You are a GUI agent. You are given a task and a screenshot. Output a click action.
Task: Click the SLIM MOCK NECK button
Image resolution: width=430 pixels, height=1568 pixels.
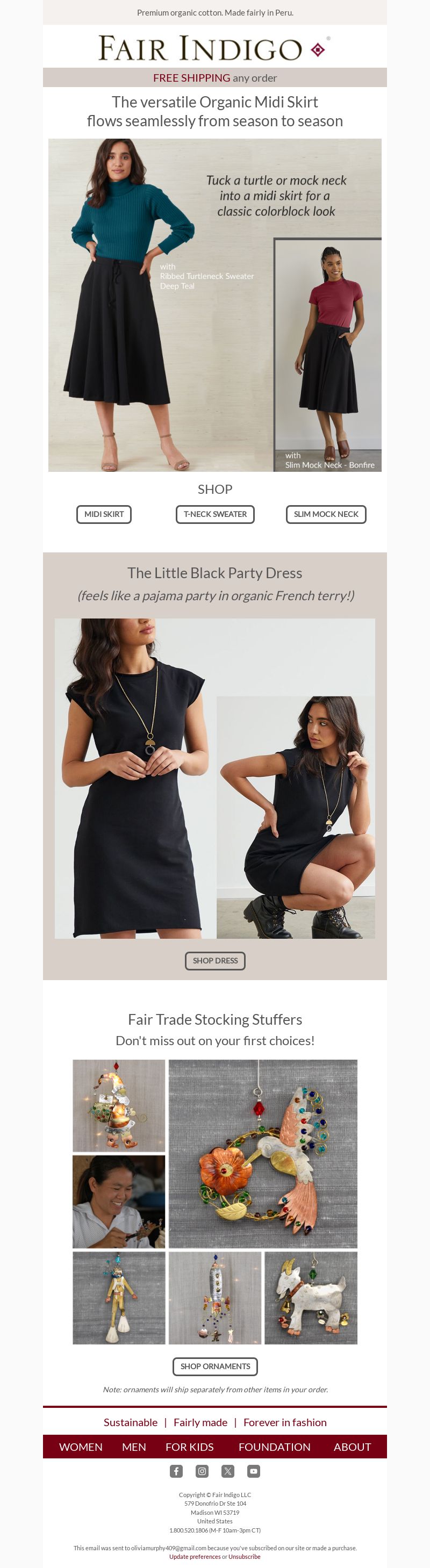[x=326, y=514]
